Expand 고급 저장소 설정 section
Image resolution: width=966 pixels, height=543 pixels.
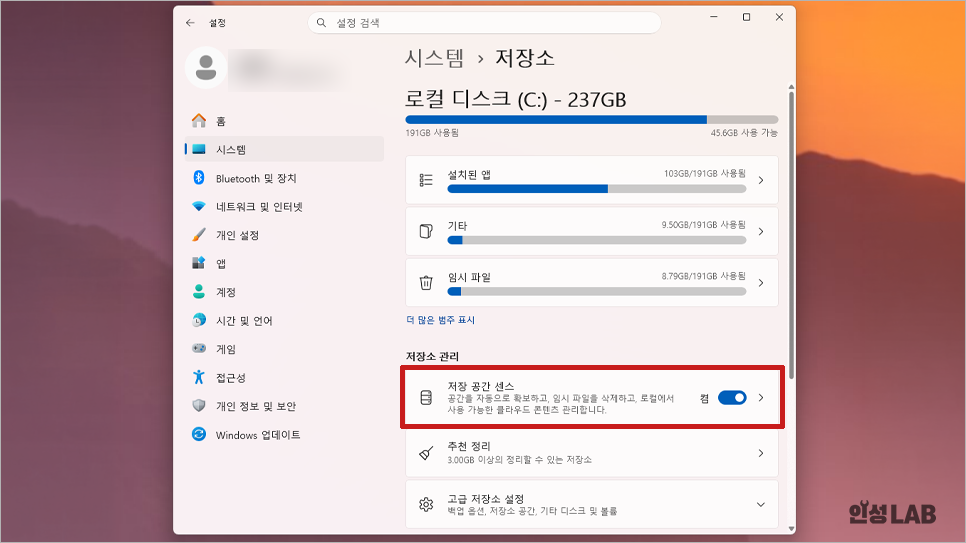click(x=761, y=504)
